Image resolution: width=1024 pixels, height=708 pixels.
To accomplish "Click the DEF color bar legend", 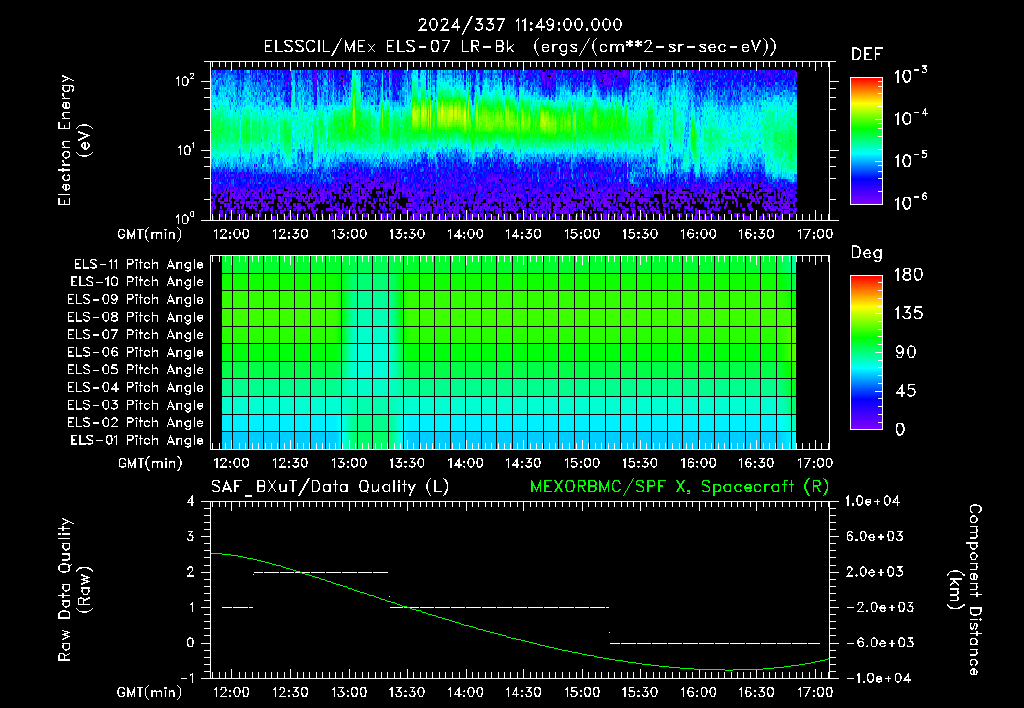I will tap(866, 141).
